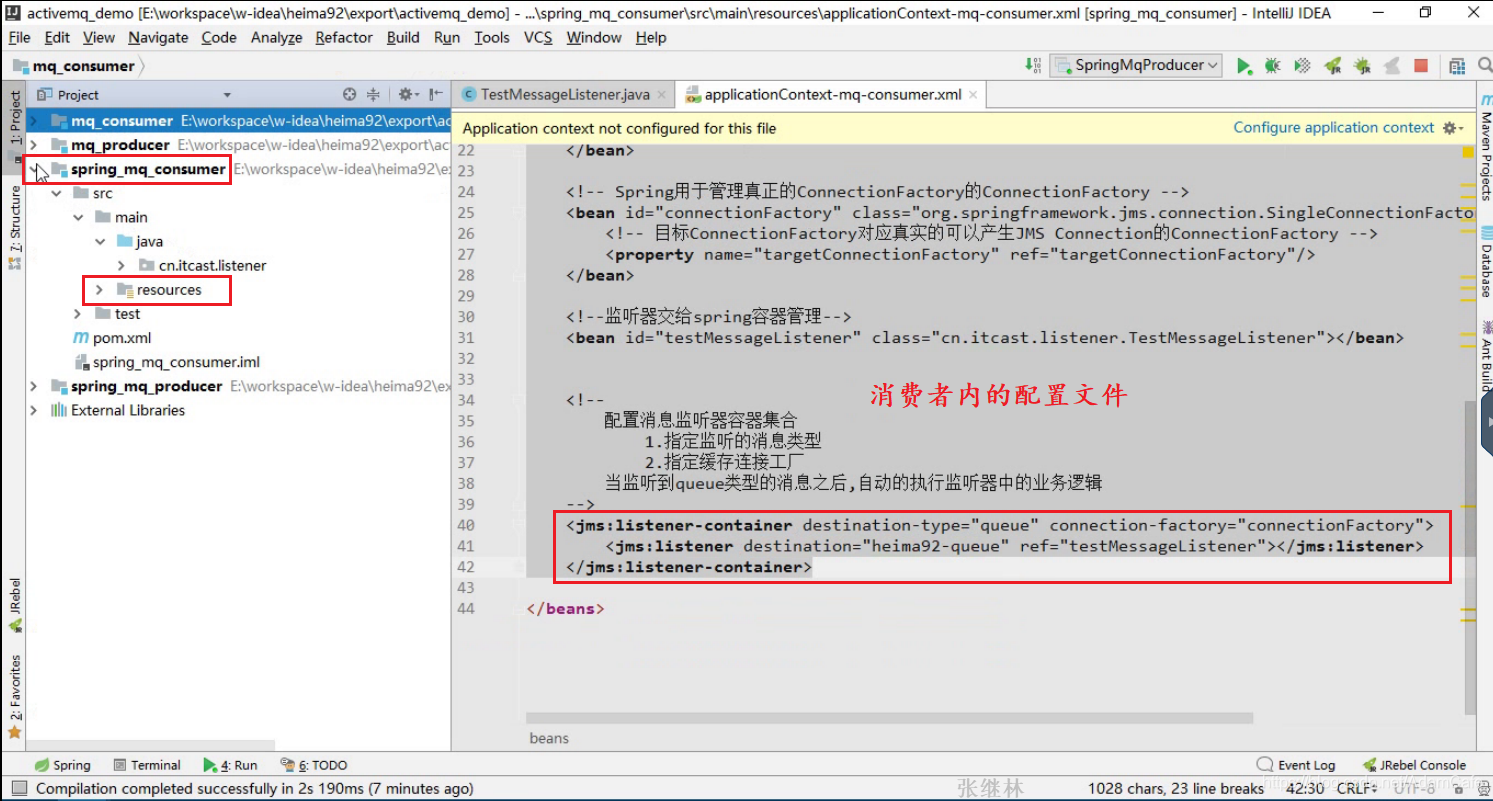1493x801 pixels.
Task: Click the Make Project build icon
Action: tap(1033, 66)
